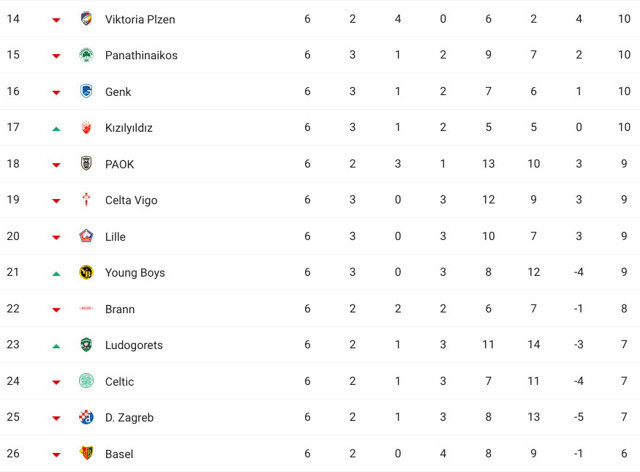The height and width of the screenshot is (472, 640).
Task: Click the PAOK club badge
Action: click(x=86, y=164)
